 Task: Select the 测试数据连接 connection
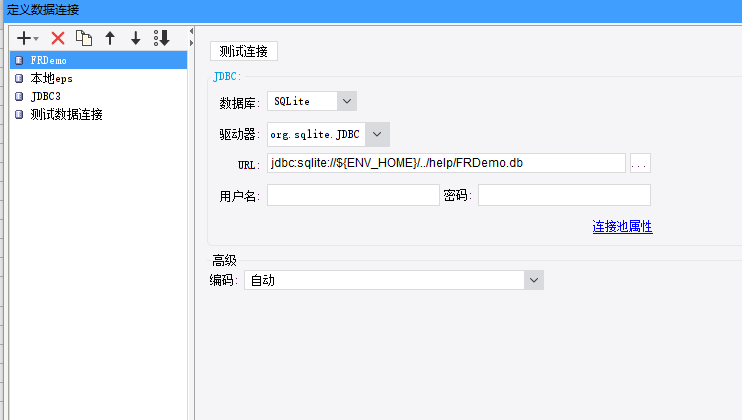(98, 114)
